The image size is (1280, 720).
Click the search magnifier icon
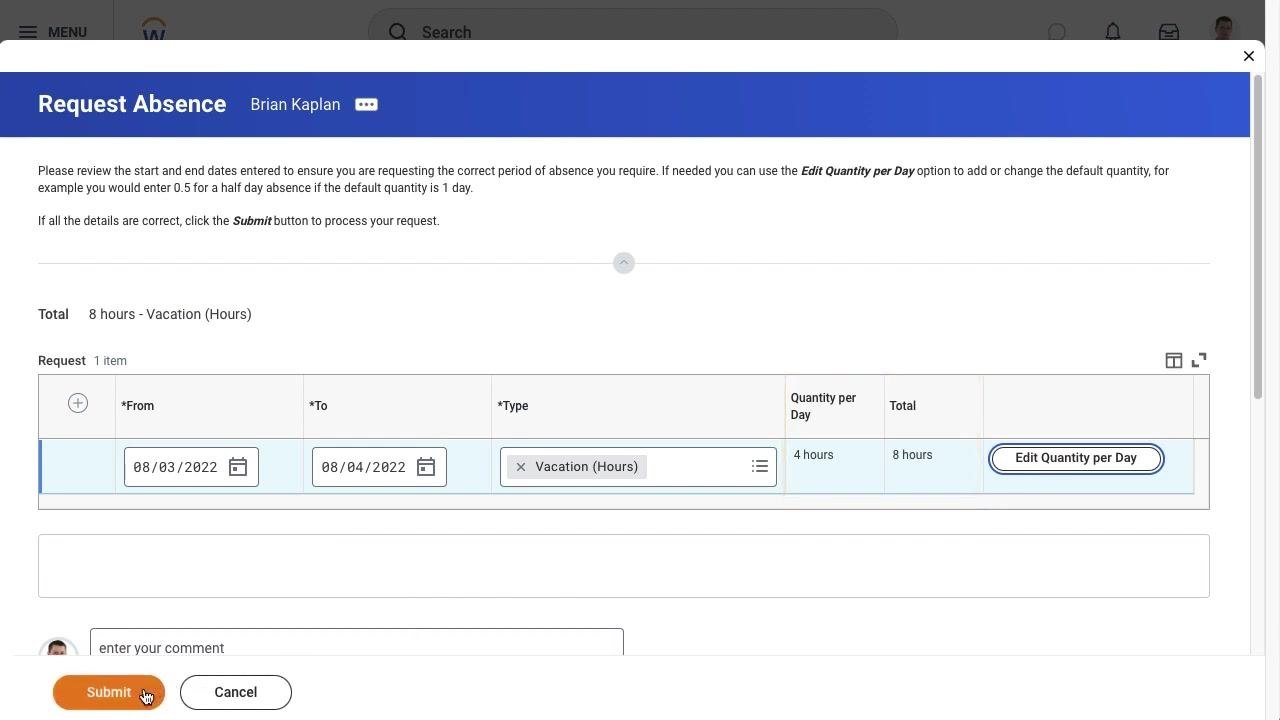398,32
